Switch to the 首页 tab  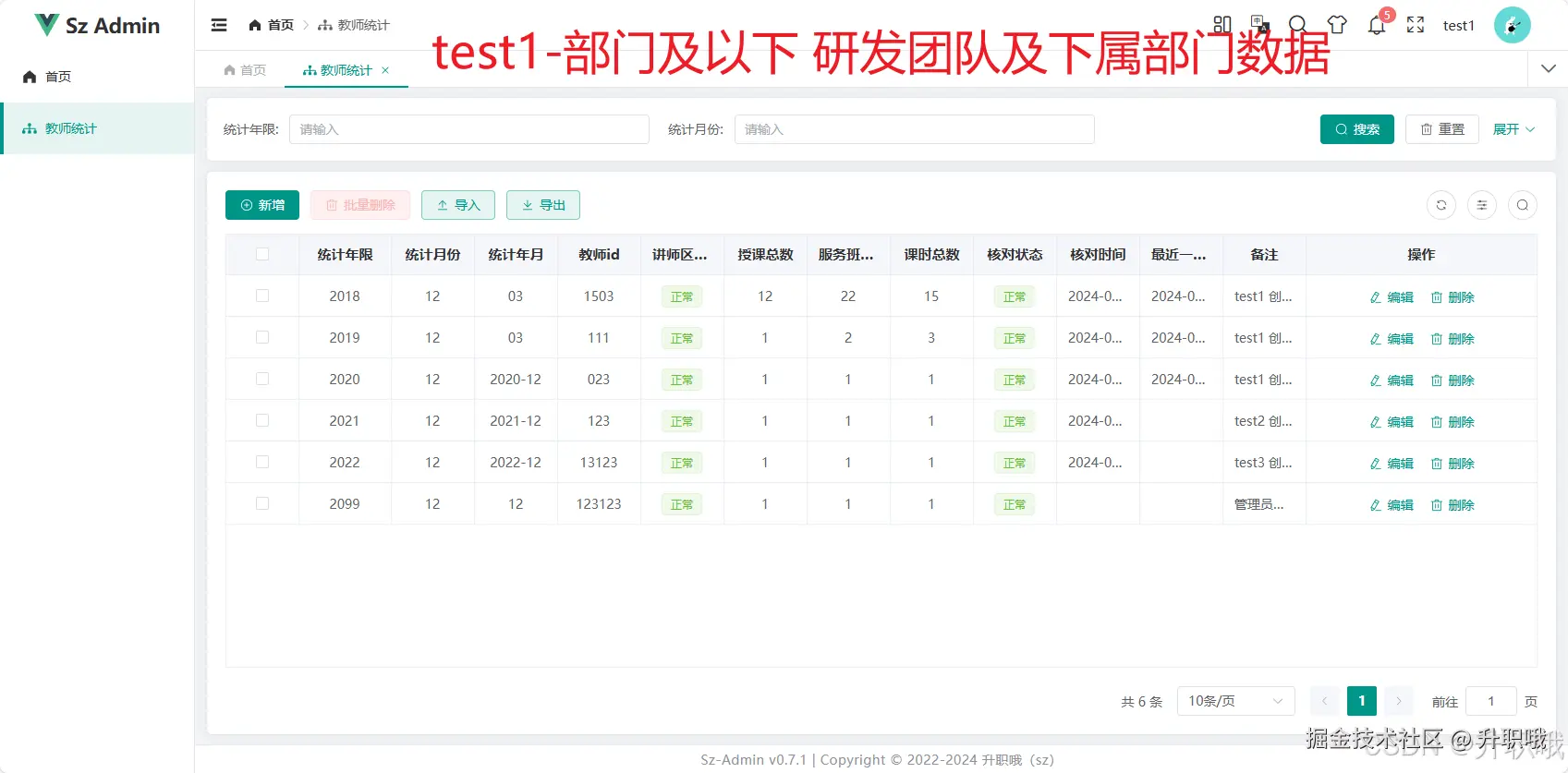[x=245, y=70]
